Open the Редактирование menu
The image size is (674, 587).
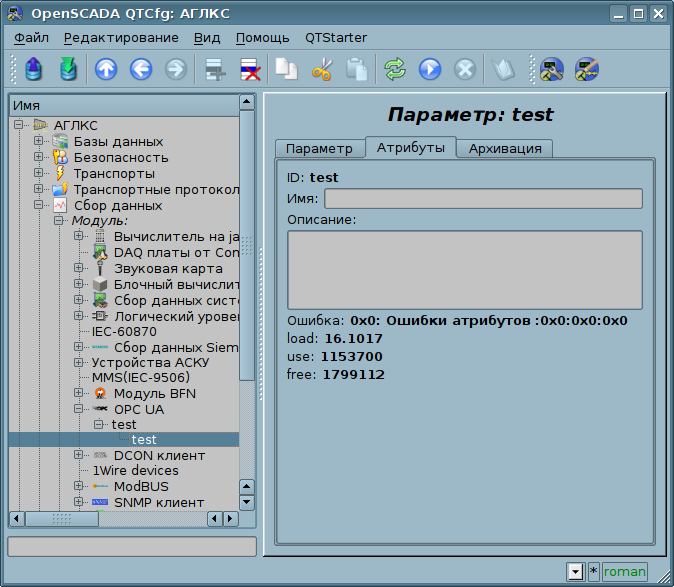pos(121,38)
